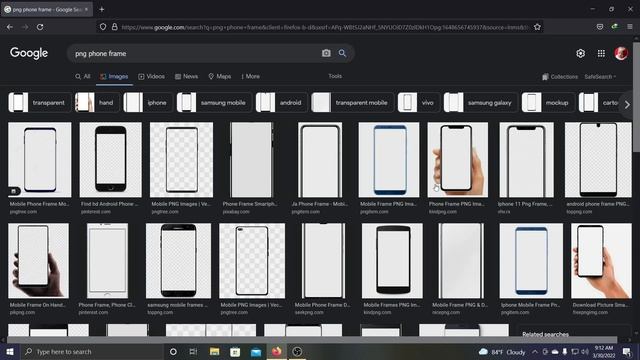This screenshot has height=360, width=640.
Task: Show hidden tray icons chevron
Action: 535,351
